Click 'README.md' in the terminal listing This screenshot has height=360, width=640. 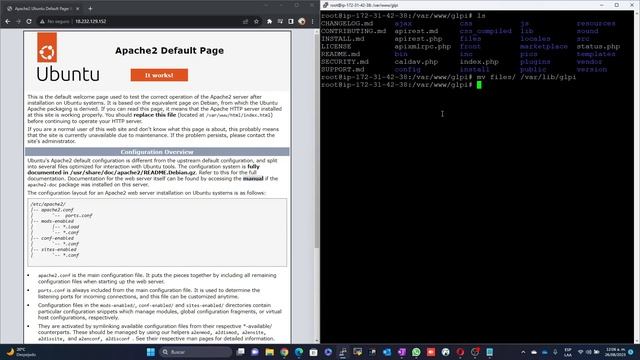coord(340,54)
